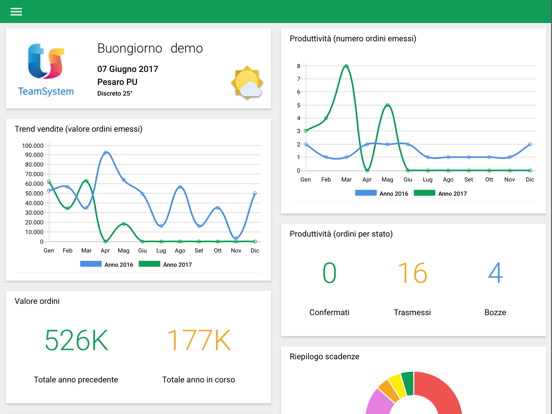Click 'Produttività (ordini per stato)' title
The width and height of the screenshot is (552, 414).
point(341,234)
